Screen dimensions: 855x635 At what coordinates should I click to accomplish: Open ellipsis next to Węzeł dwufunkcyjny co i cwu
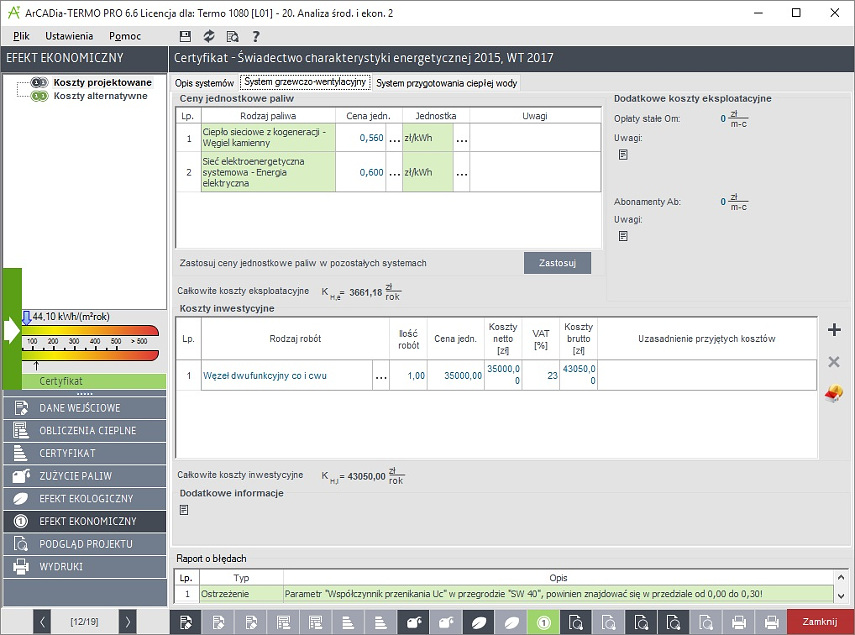click(x=381, y=376)
